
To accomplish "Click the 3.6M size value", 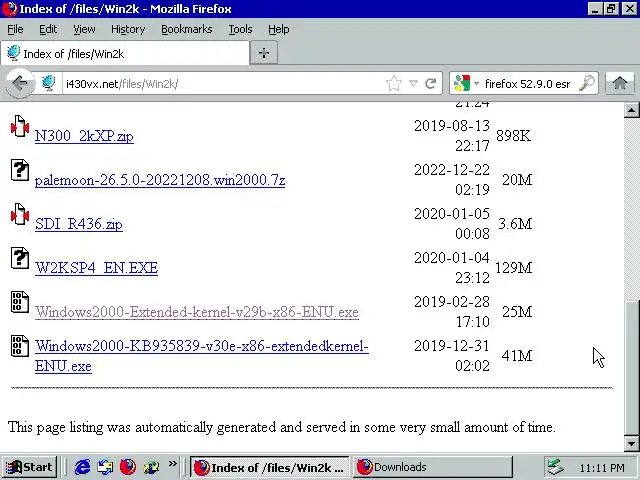I will [515, 224].
